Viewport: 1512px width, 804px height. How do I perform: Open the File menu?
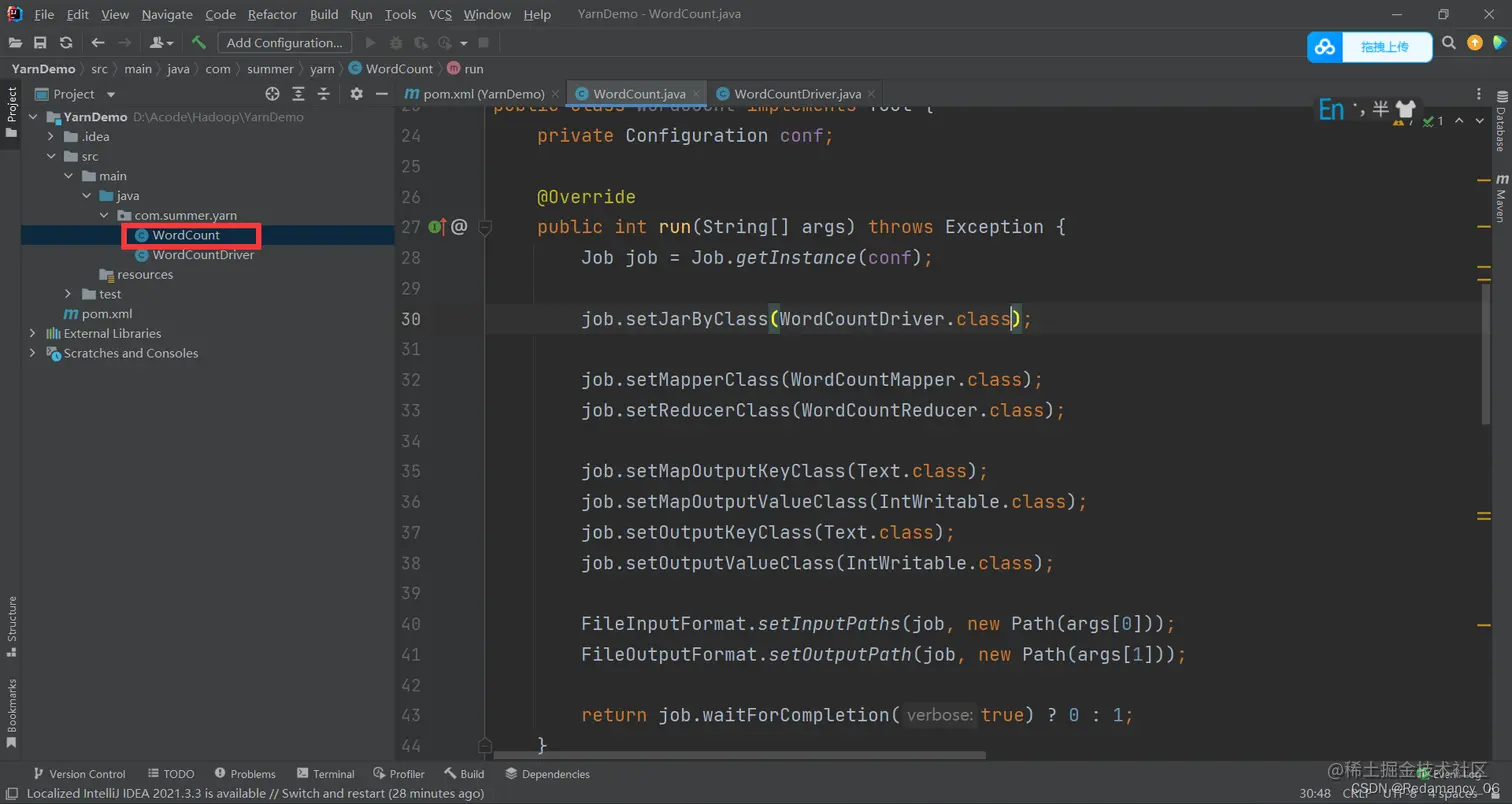44,15
